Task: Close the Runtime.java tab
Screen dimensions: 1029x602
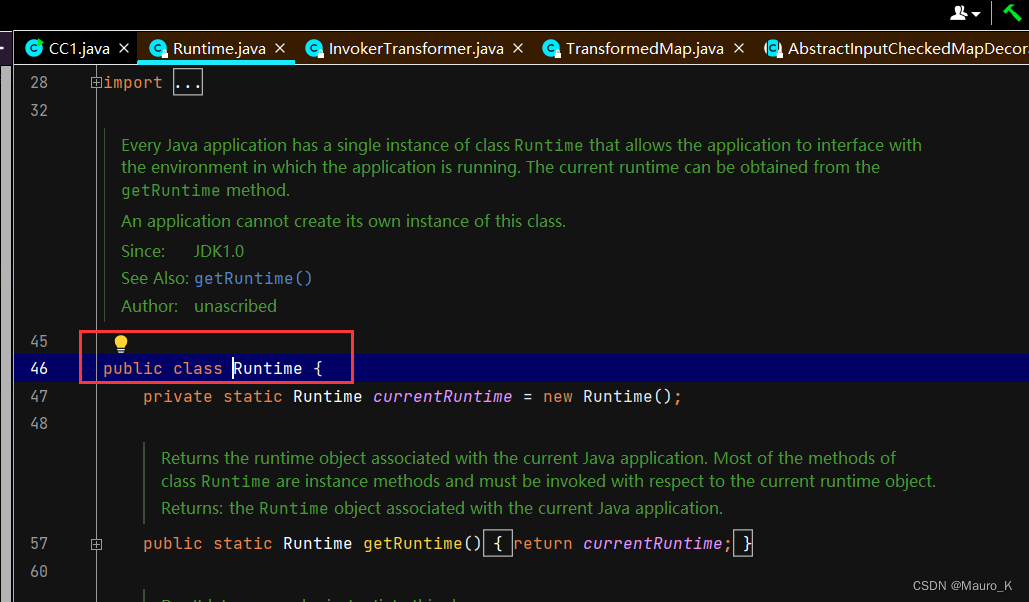Action: tap(280, 49)
